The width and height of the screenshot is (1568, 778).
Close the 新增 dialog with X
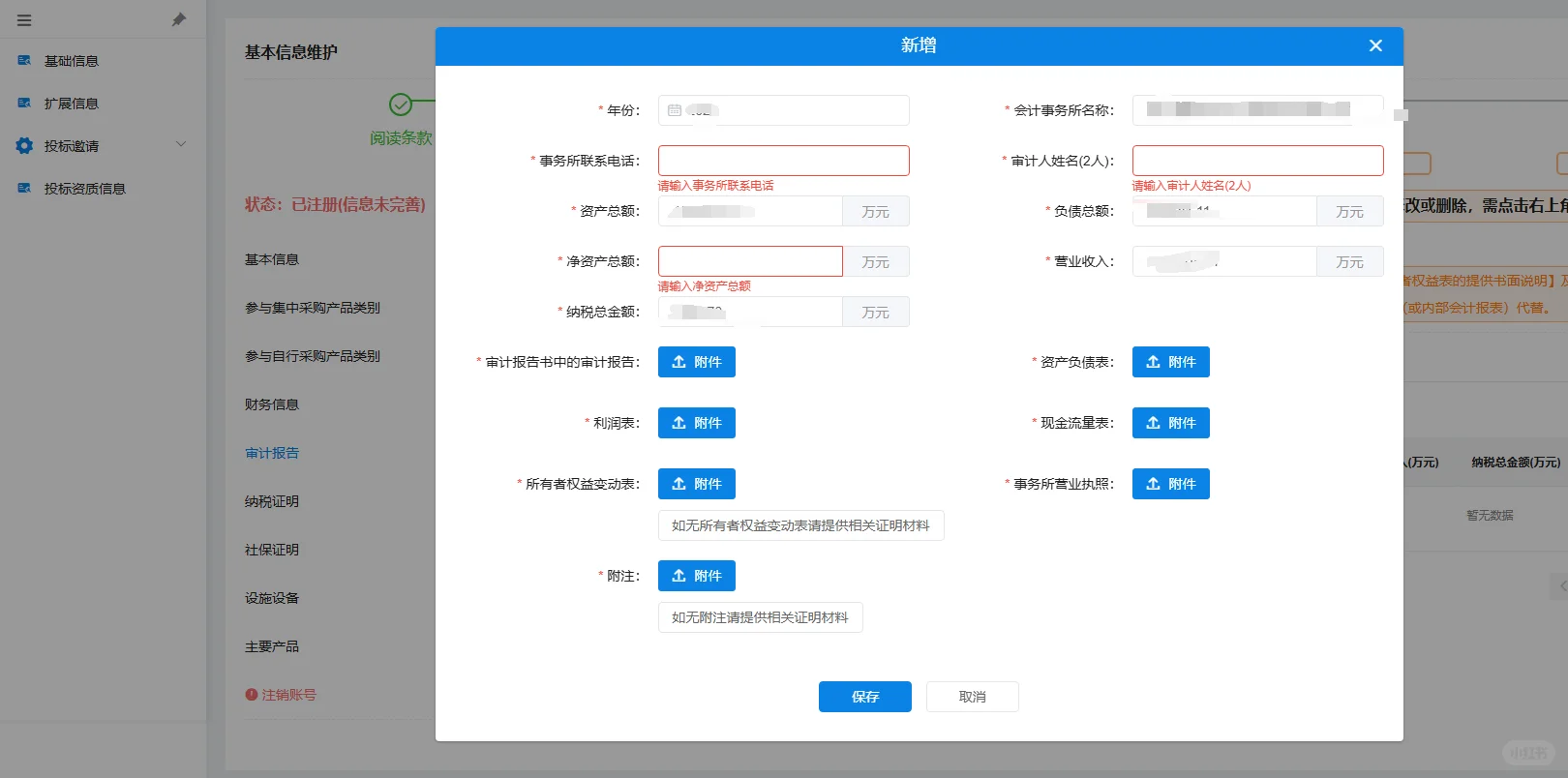1375,45
